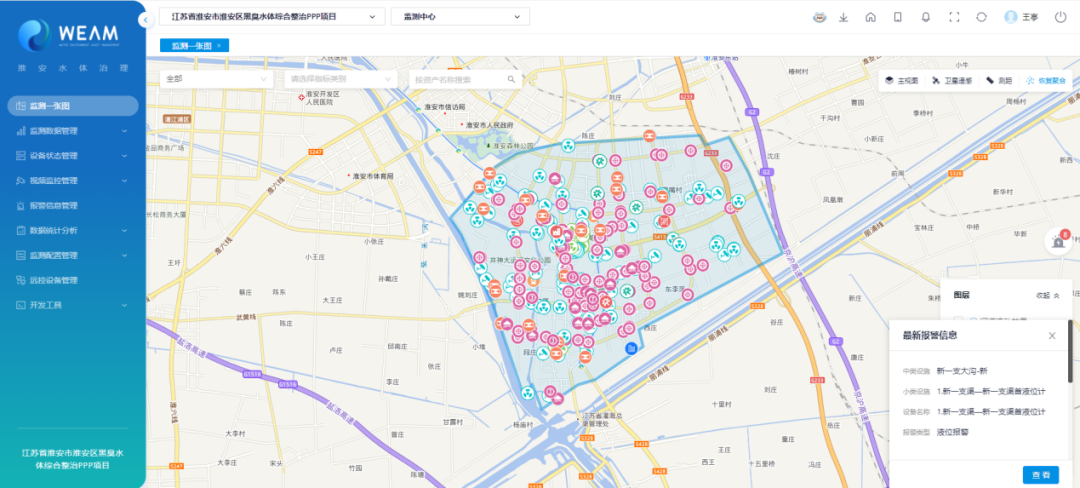The image size is (1080, 488).
Task: Open the 监测中心 dropdown
Action: [x=459, y=17]
